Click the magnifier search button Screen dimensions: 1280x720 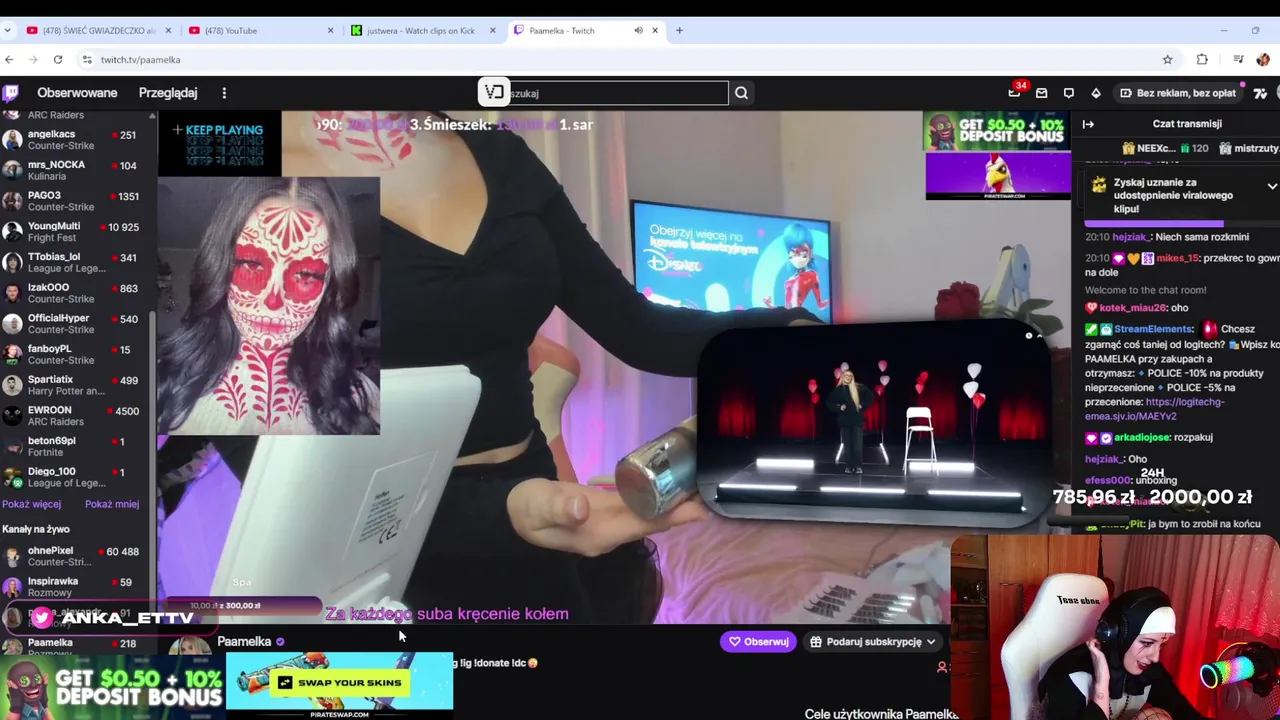(741, 93)
